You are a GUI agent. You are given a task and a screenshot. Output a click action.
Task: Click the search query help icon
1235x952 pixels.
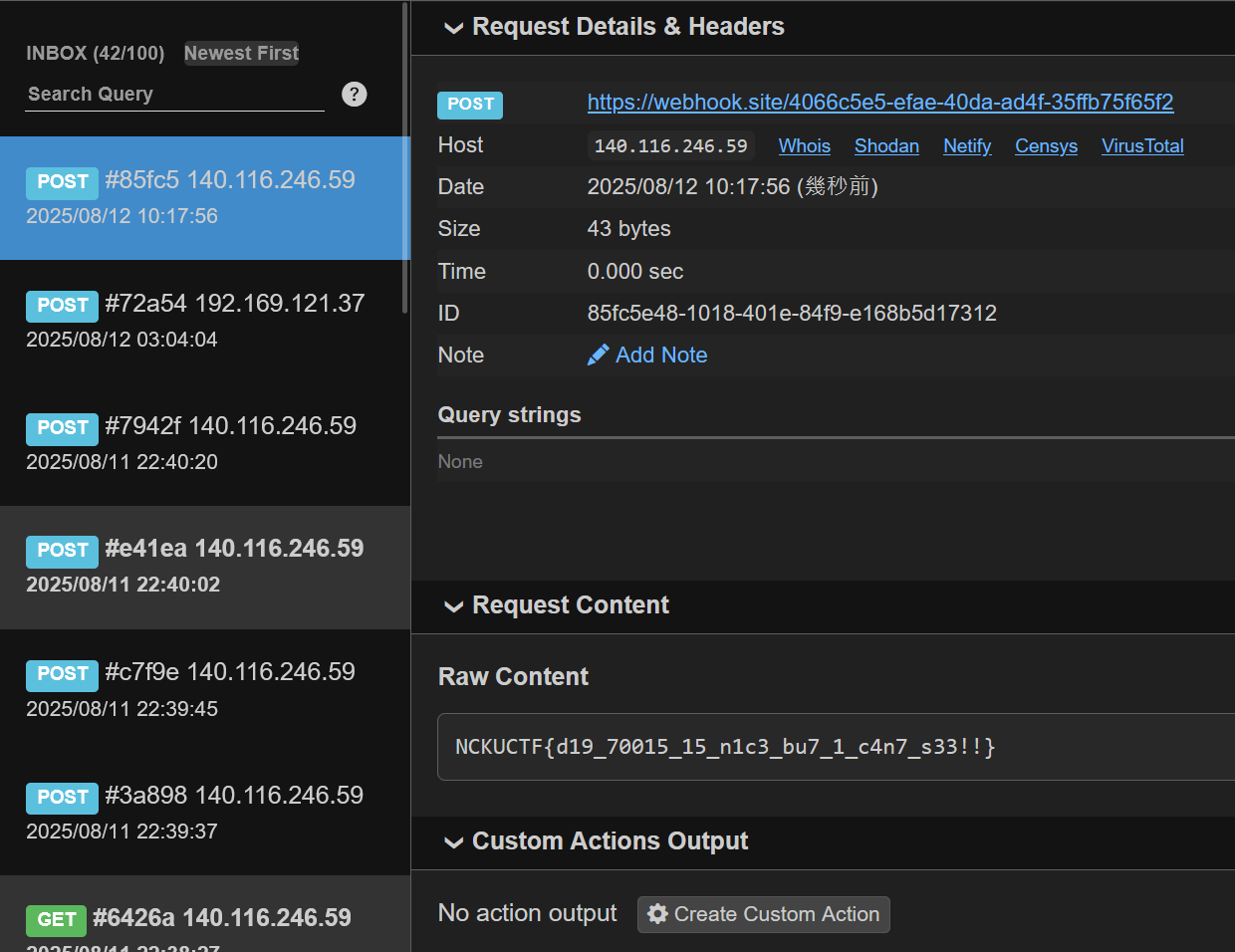click(x=354, y=94)
